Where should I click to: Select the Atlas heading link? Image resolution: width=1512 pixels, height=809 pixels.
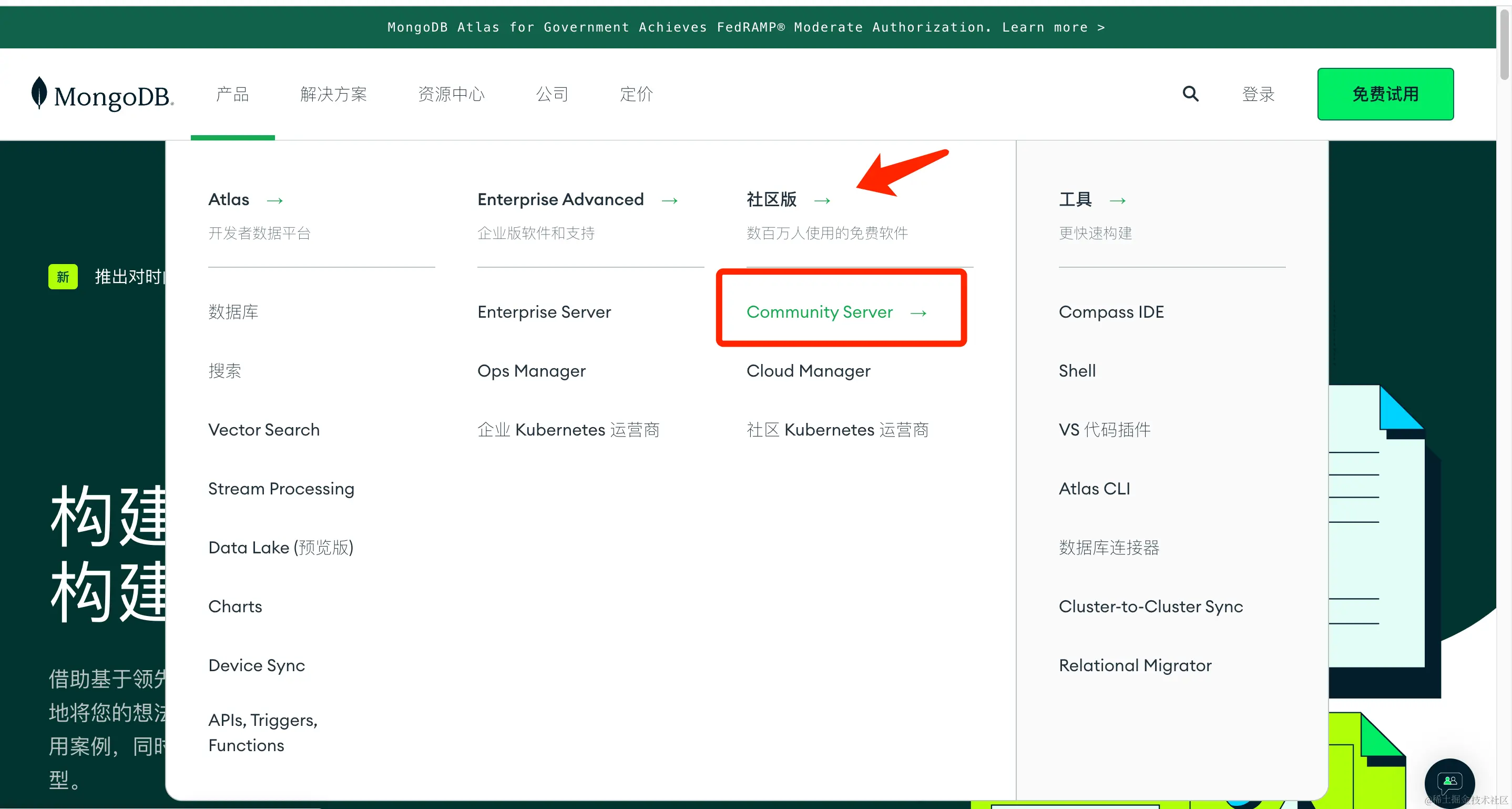228,199
